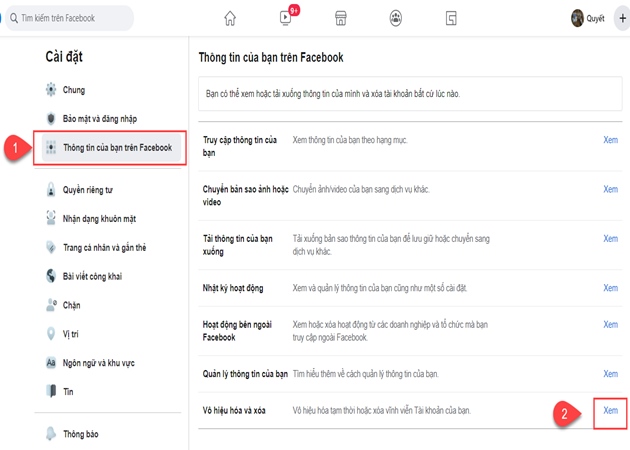
Task: Click description 'Tìm hiểu thêm về cách quản lý'
Action: click(x=365, y=374)
